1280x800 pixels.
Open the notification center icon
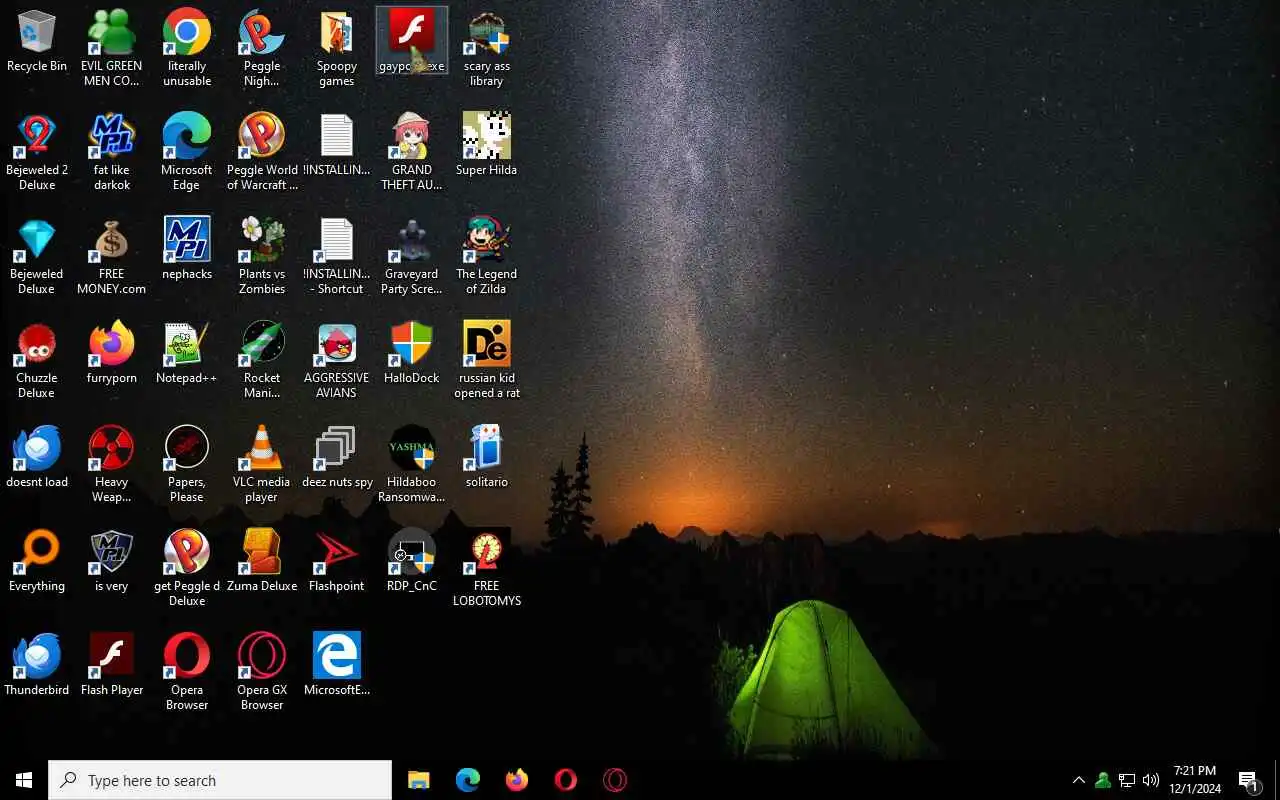click(x=1249, y=780)
